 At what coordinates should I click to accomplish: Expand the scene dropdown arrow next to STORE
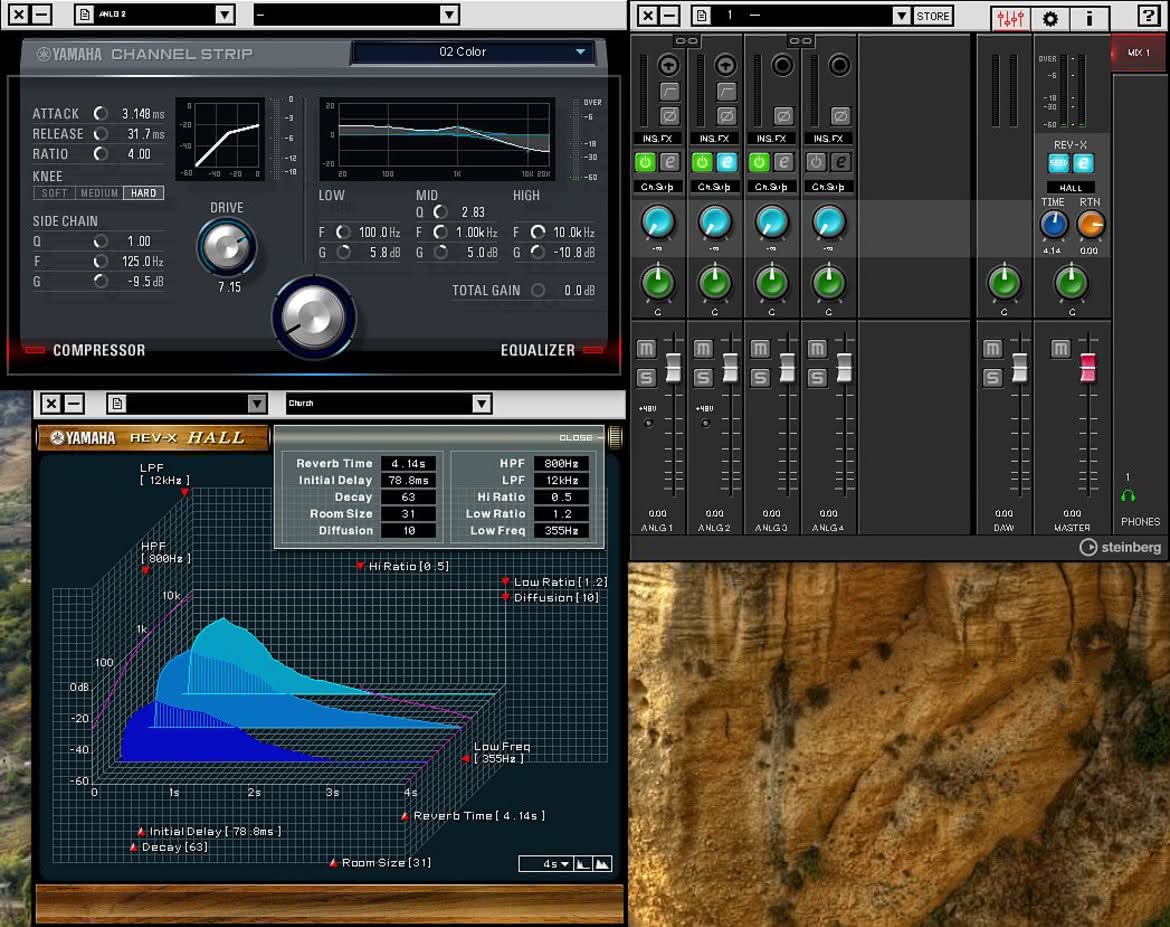901,16
